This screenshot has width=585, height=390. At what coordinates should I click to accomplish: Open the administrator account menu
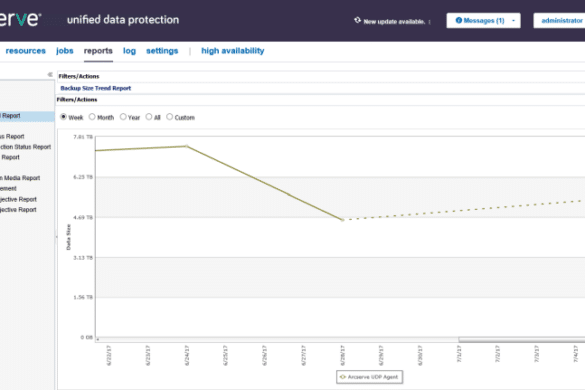pyautogui.click(x=561, y=21)
